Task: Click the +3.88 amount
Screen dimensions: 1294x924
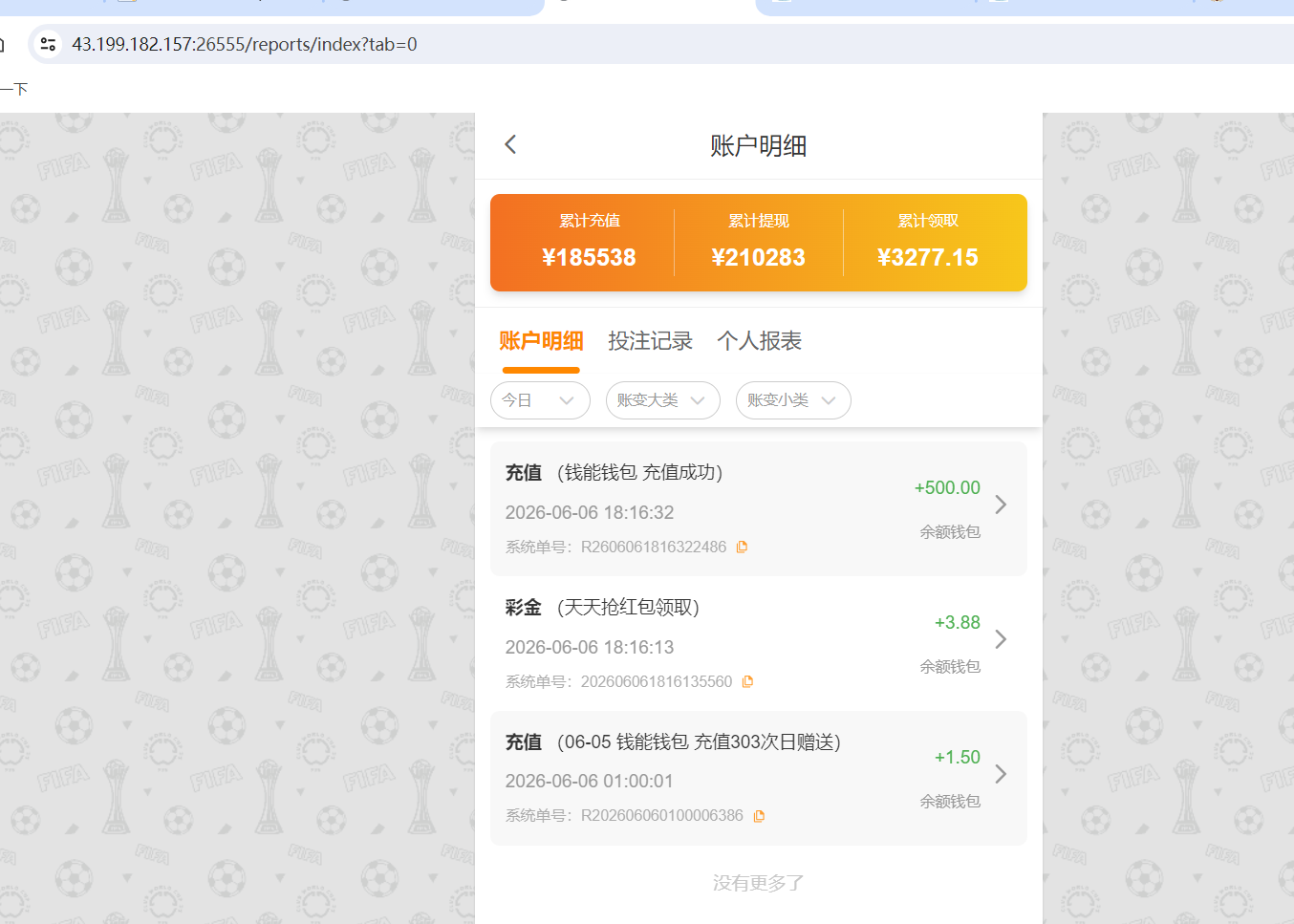Action: pos(958,622)
